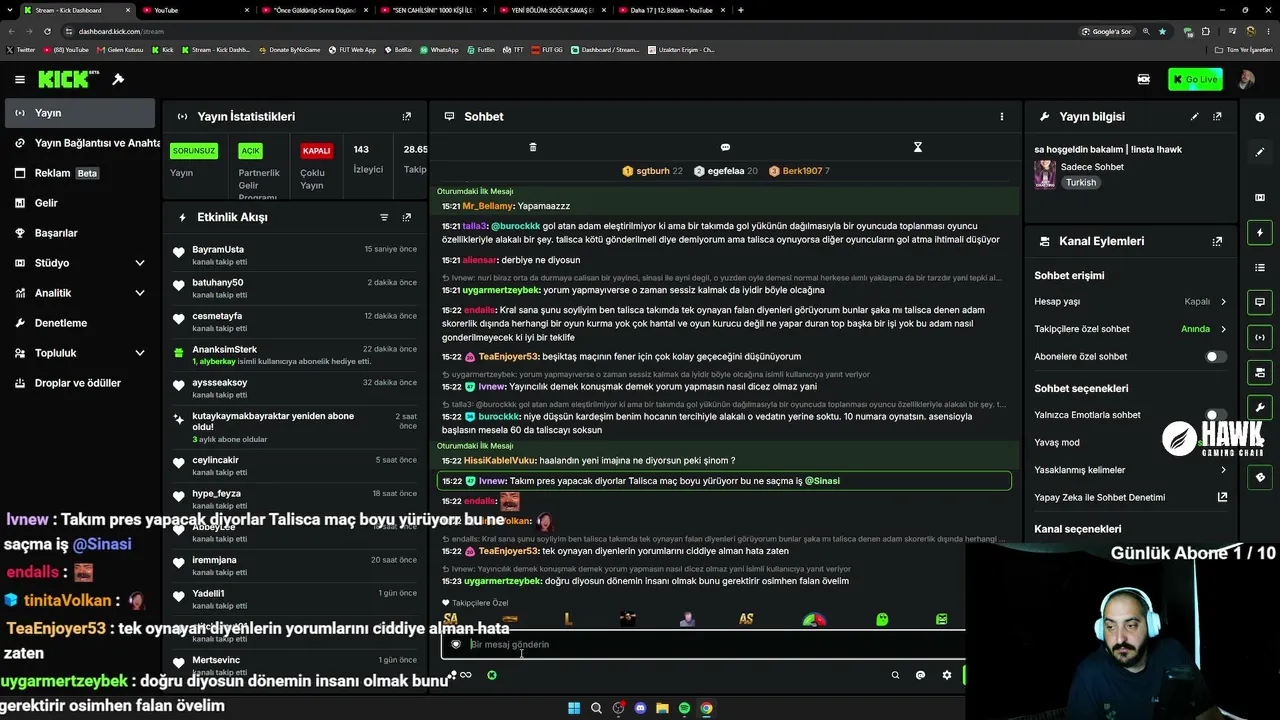Click the sgtburh top gifter badge
The height and width of the screenshot is (720, 1280).
coord(652,171)
